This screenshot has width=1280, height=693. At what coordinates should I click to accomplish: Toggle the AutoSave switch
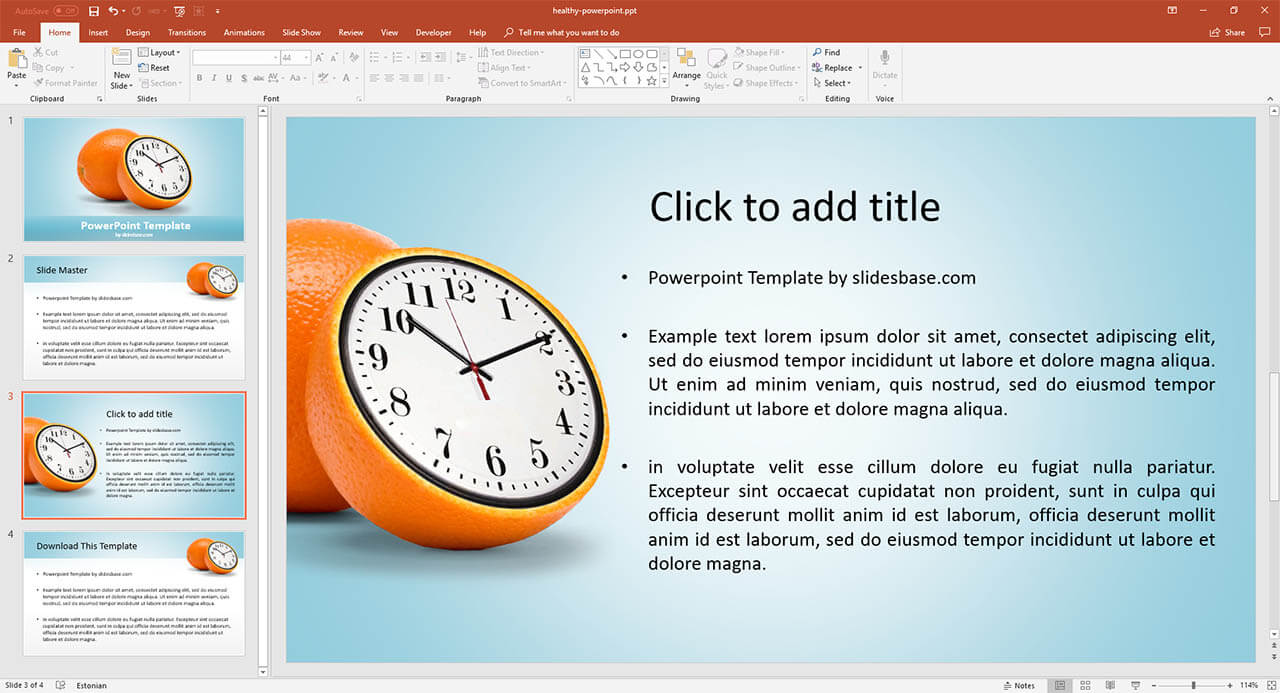pos(65,11)
